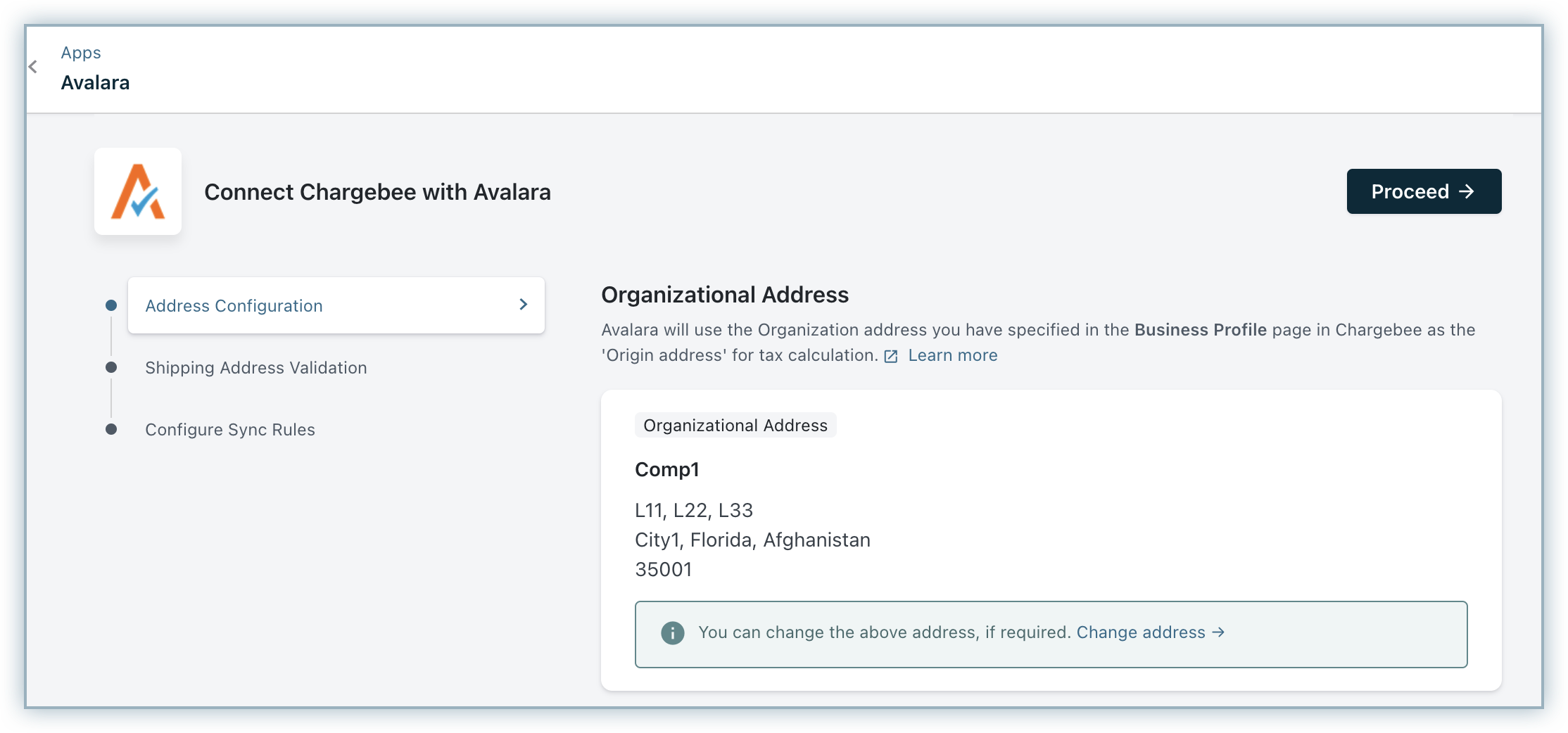The height and width of the screenshot is (733, 1568).
Task: Open the Configure Sync Rules step
Action: 229,430
